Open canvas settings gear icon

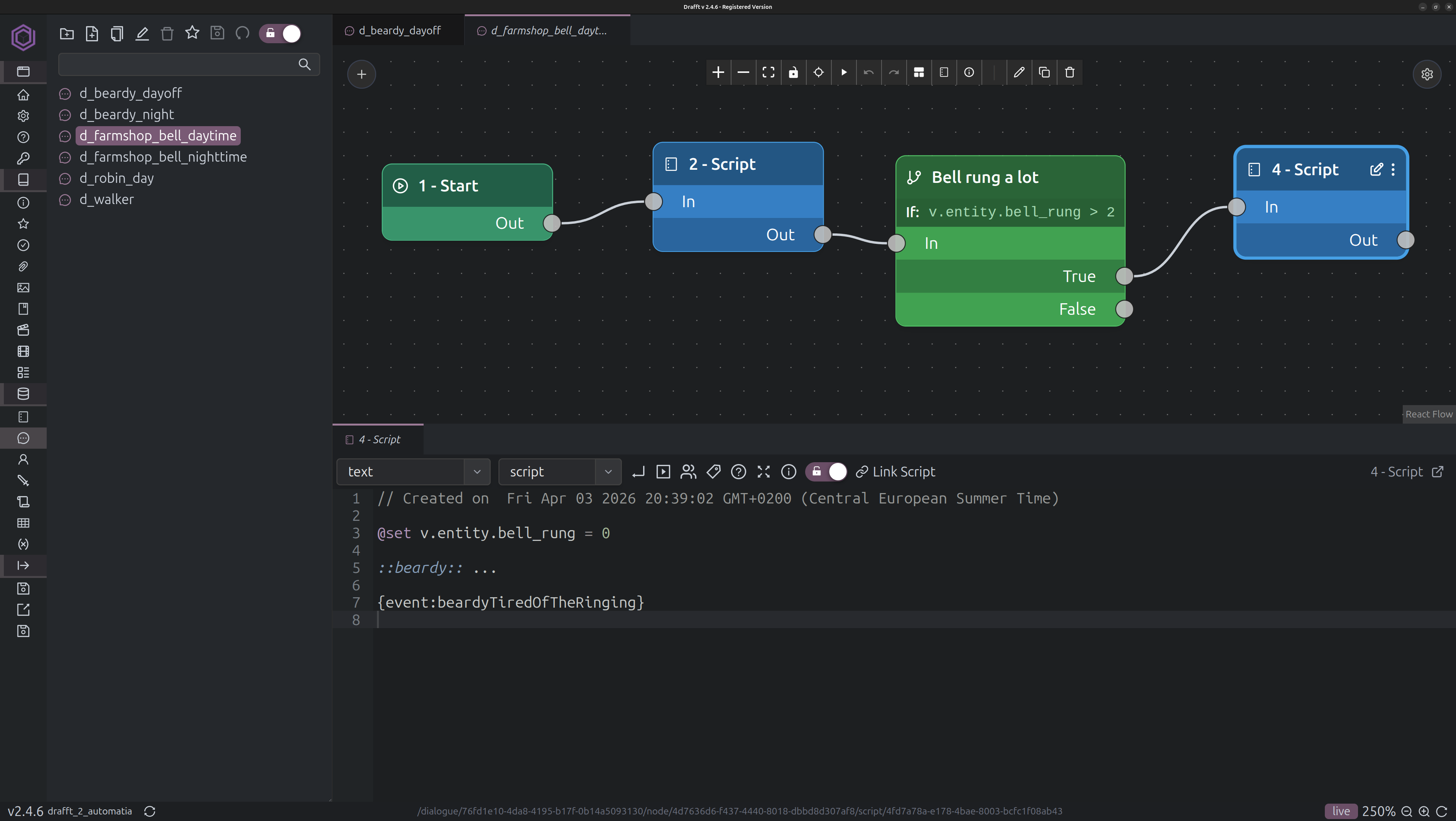(x=1427, y=74)
